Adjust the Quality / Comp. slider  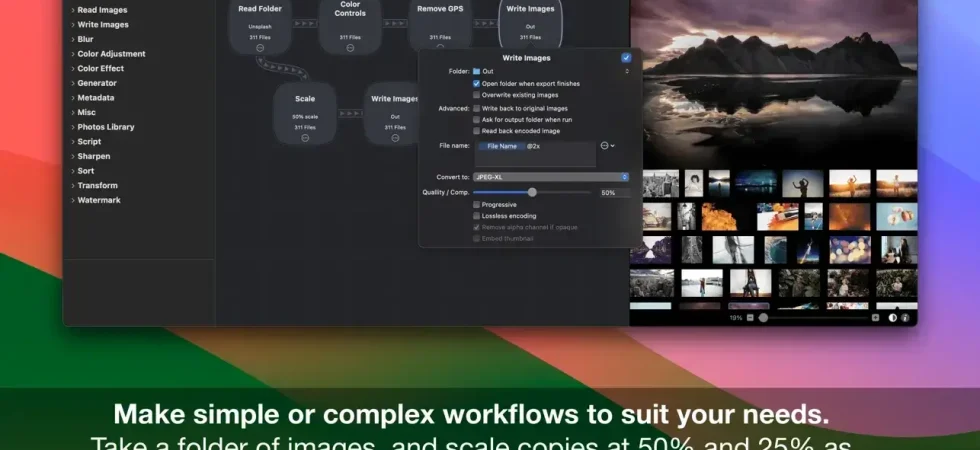click(532, 192)
